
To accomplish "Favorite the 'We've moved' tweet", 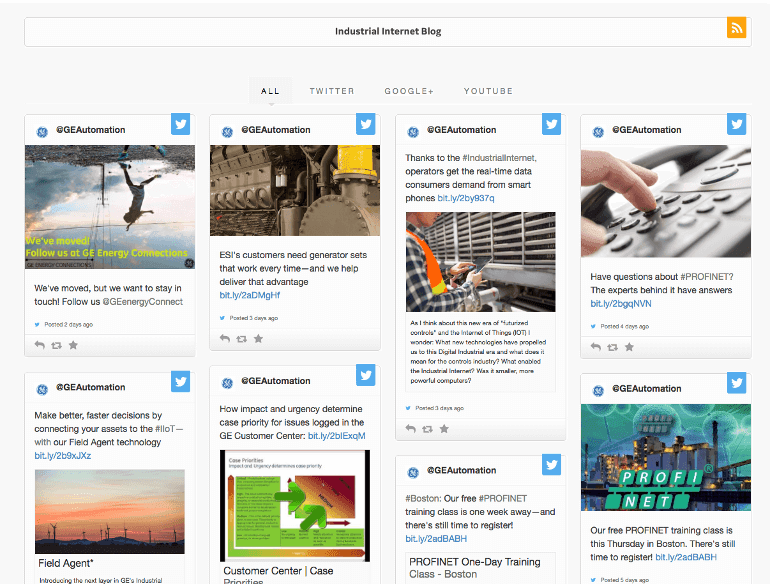I will point(73,345).
